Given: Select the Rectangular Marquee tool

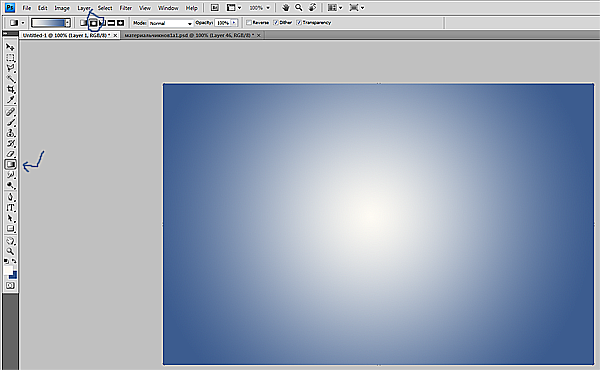Looking at the screenshot, I should tap(10, 58).
